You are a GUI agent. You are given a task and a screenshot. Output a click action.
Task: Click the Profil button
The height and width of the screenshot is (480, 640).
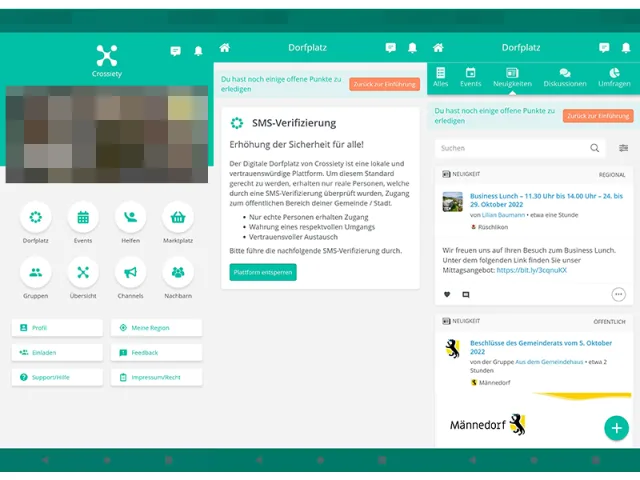tap(57, 328)
